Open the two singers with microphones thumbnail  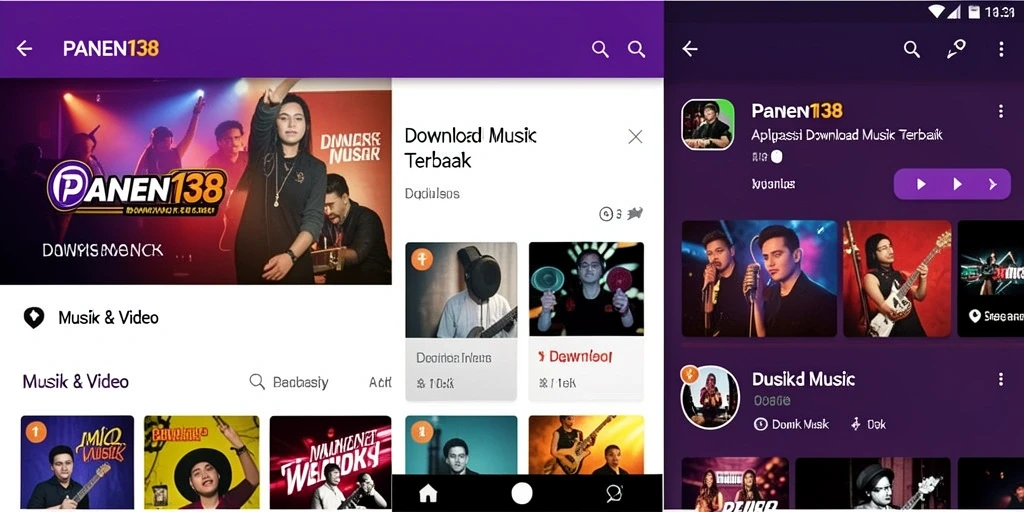click(x=760, y=278)
